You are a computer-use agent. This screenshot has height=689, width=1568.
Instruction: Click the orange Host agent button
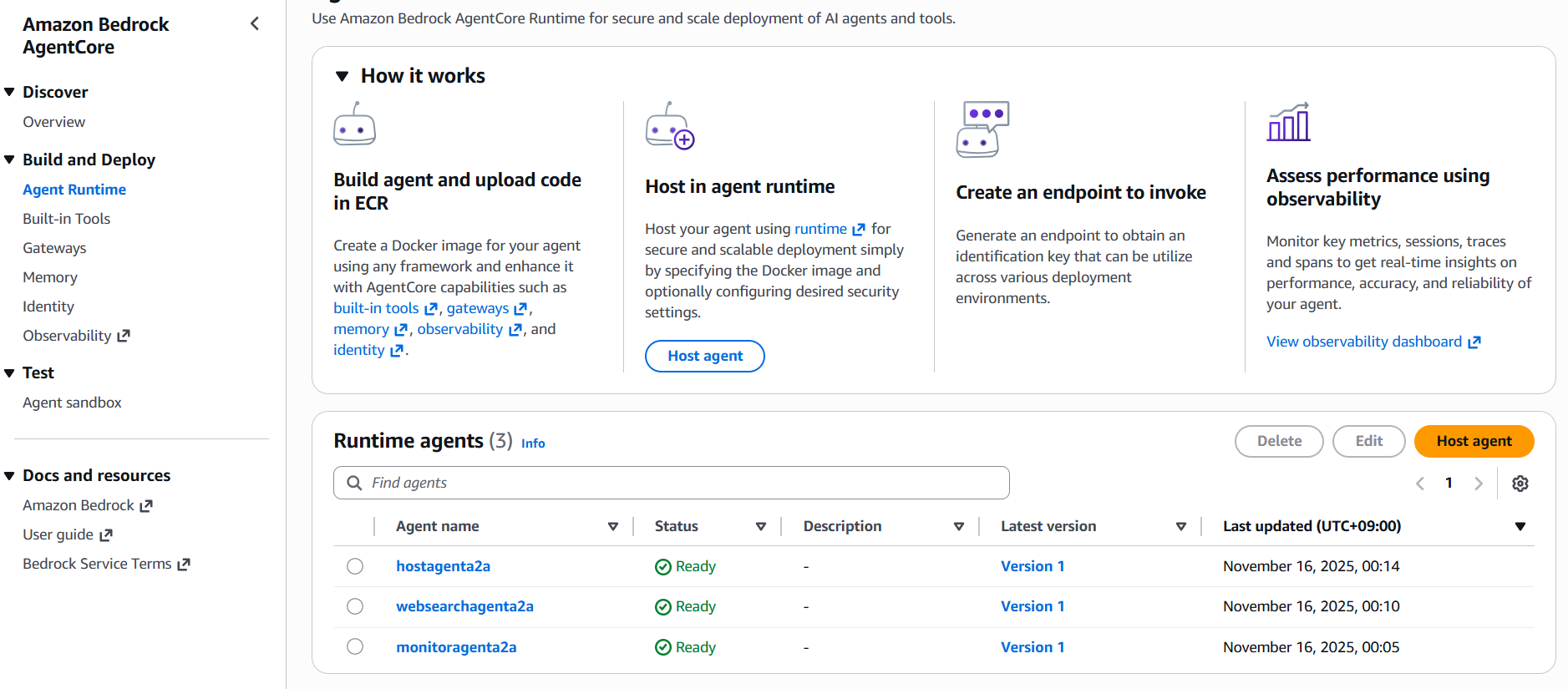point(1474,441)
